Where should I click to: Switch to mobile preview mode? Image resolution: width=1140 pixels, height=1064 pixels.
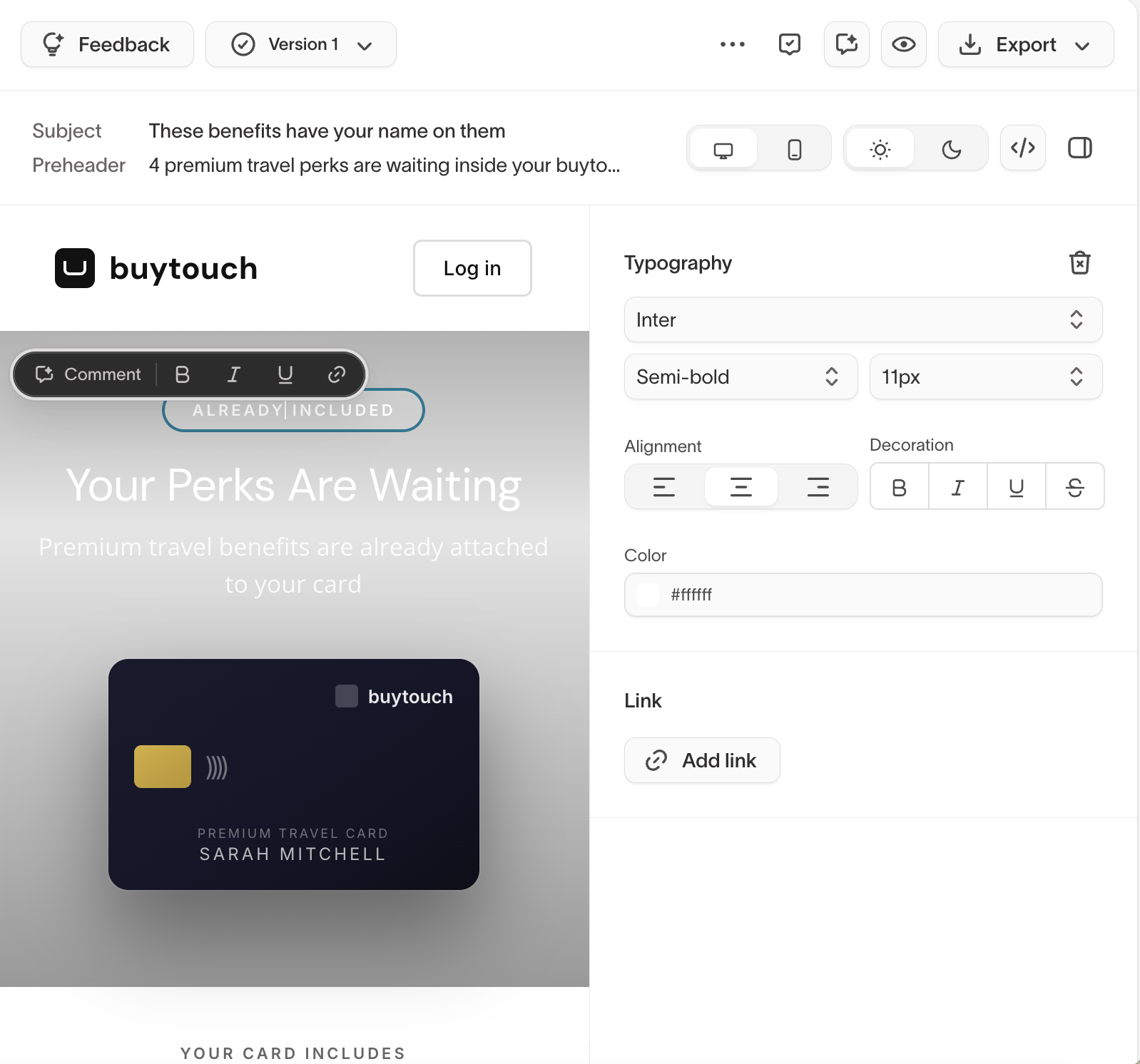pos(795,148)
